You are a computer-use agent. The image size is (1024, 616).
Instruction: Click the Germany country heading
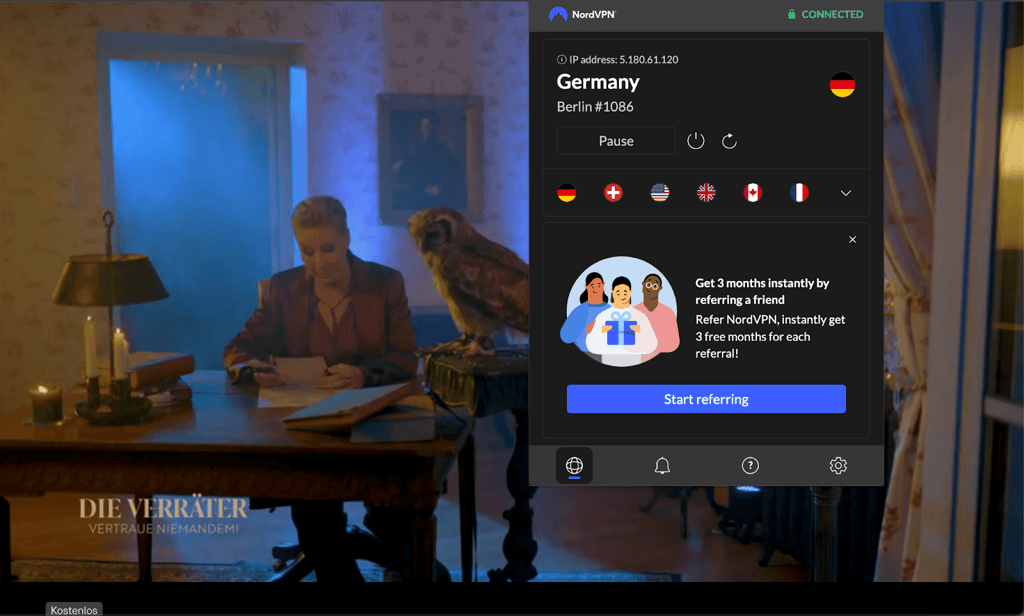(x=598, y=82)
